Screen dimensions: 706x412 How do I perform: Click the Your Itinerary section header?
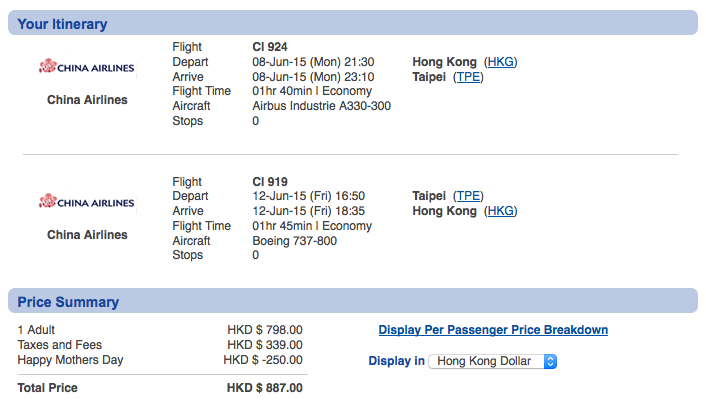point(353,23)
